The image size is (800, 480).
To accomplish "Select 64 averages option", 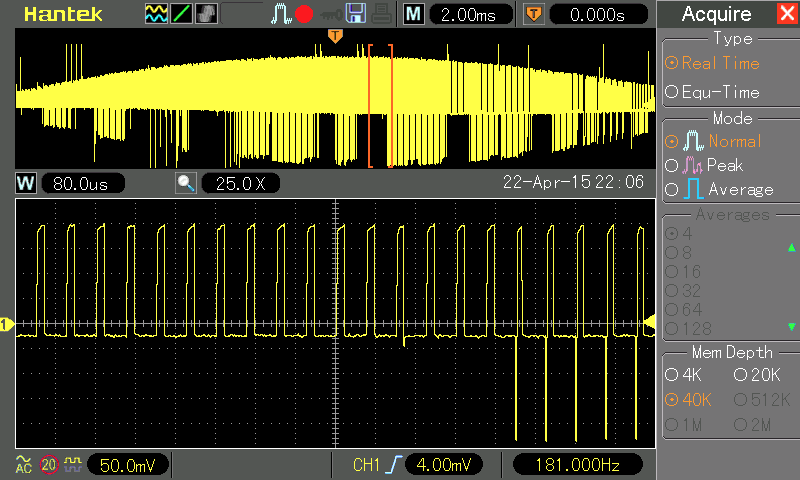I will pyautogui.click(x=683, y=310).
